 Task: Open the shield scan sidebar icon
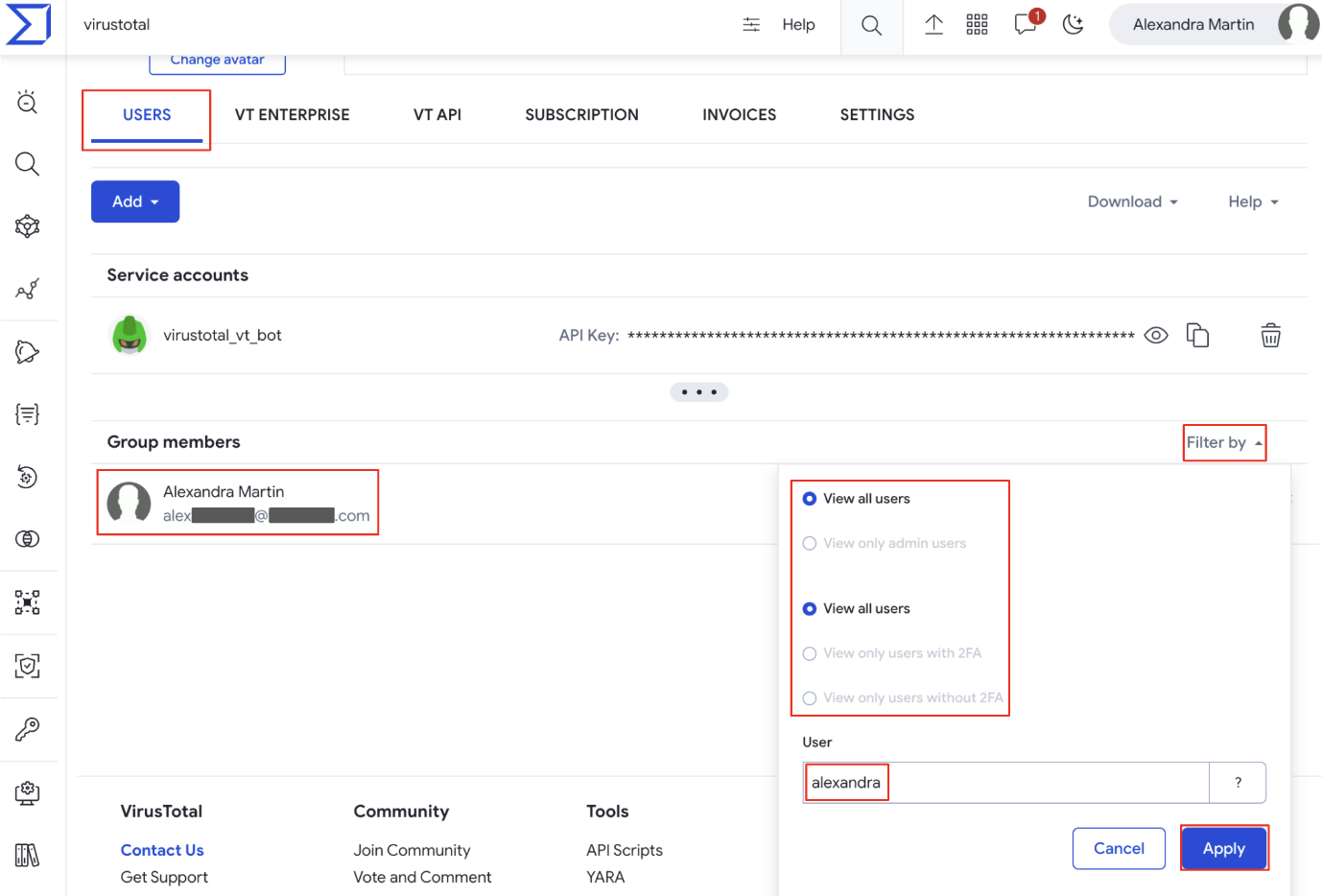[x=28, y=666]
